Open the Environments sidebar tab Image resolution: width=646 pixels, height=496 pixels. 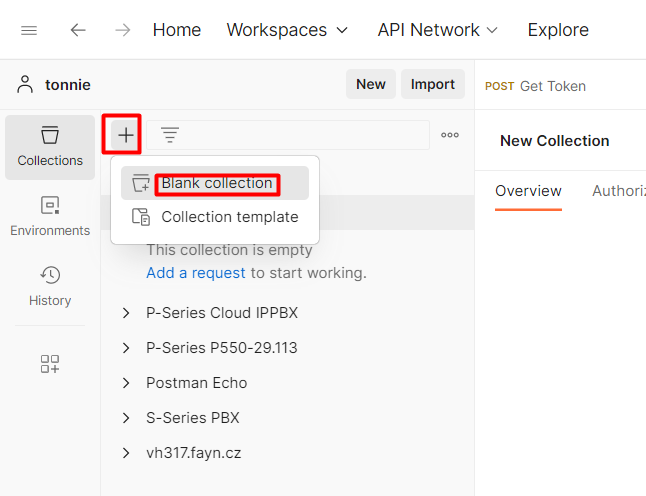[x=50, y=217]
